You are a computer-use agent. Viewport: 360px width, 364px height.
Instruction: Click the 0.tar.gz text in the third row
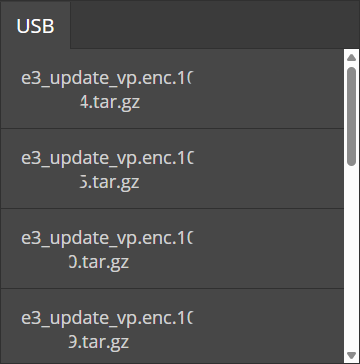tap(99, 262)
